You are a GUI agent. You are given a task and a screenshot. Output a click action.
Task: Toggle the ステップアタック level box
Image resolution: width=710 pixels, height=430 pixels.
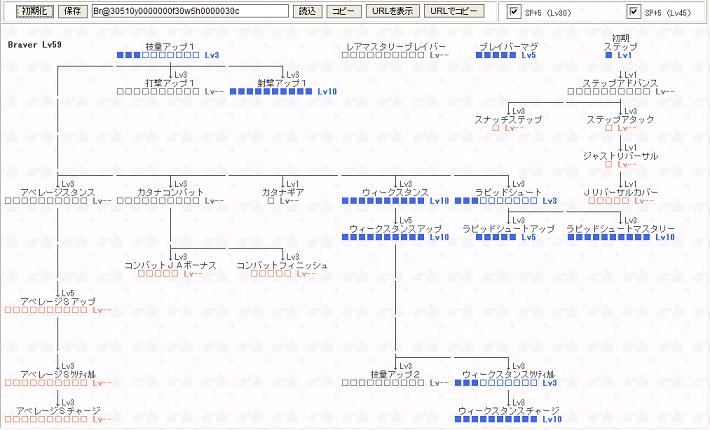click(609, 128)
